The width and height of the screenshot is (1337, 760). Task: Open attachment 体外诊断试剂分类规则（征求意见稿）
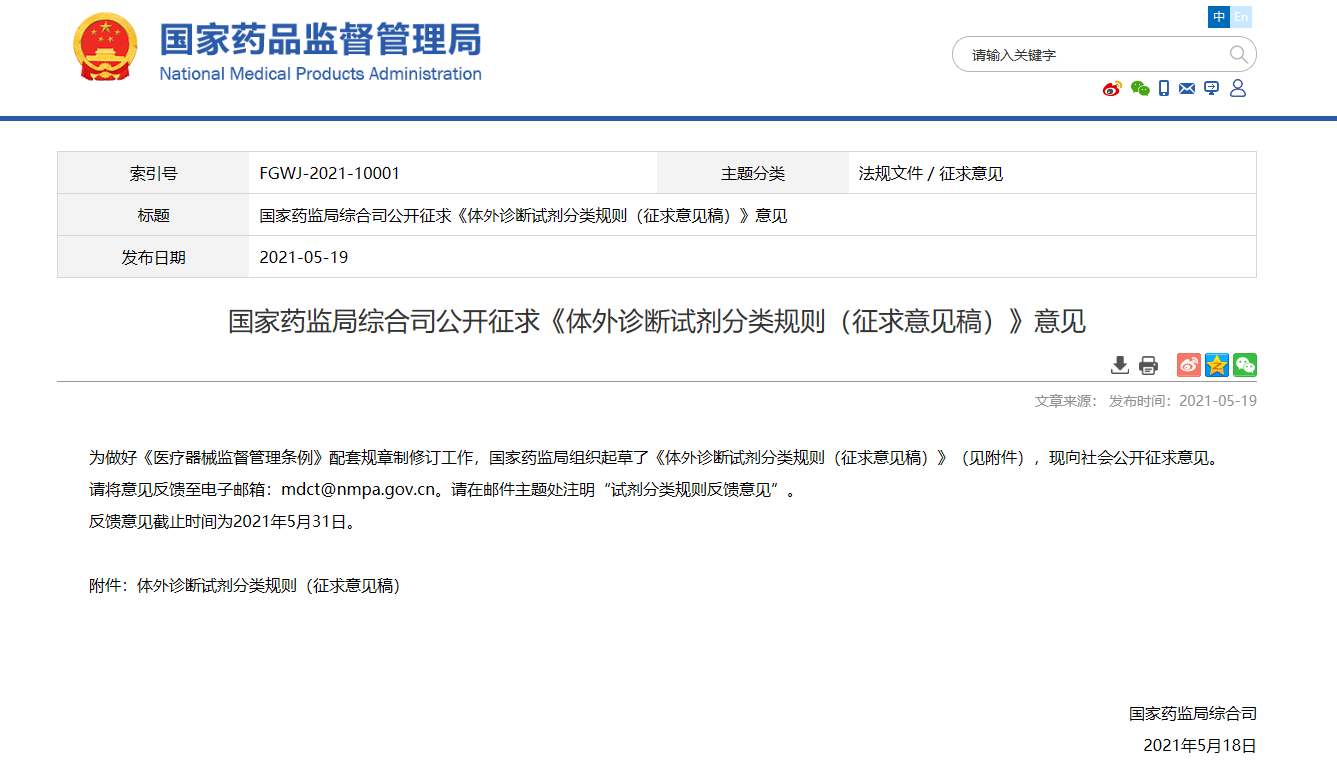coord(268,586)
